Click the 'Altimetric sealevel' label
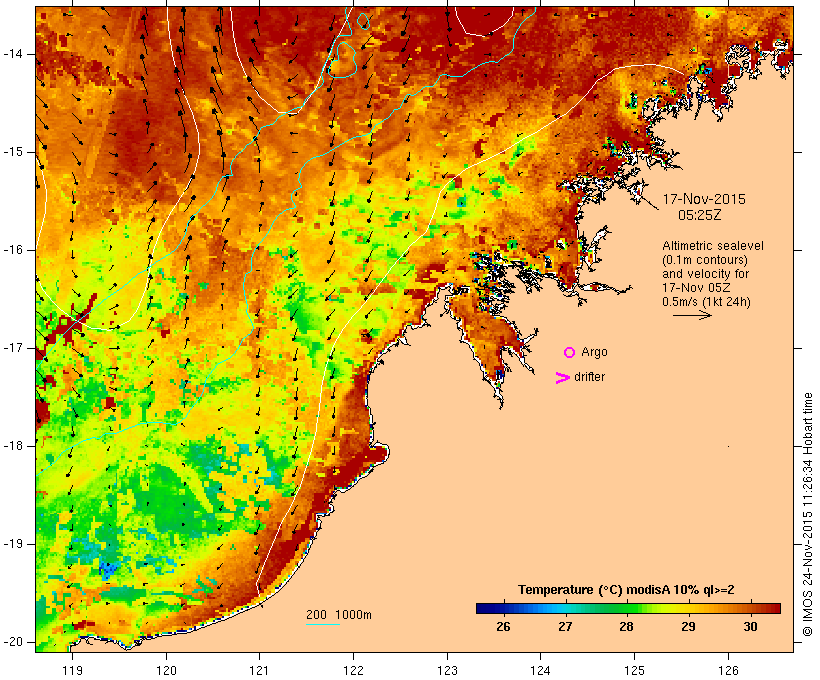820x680 pixels. pos(713,246)
